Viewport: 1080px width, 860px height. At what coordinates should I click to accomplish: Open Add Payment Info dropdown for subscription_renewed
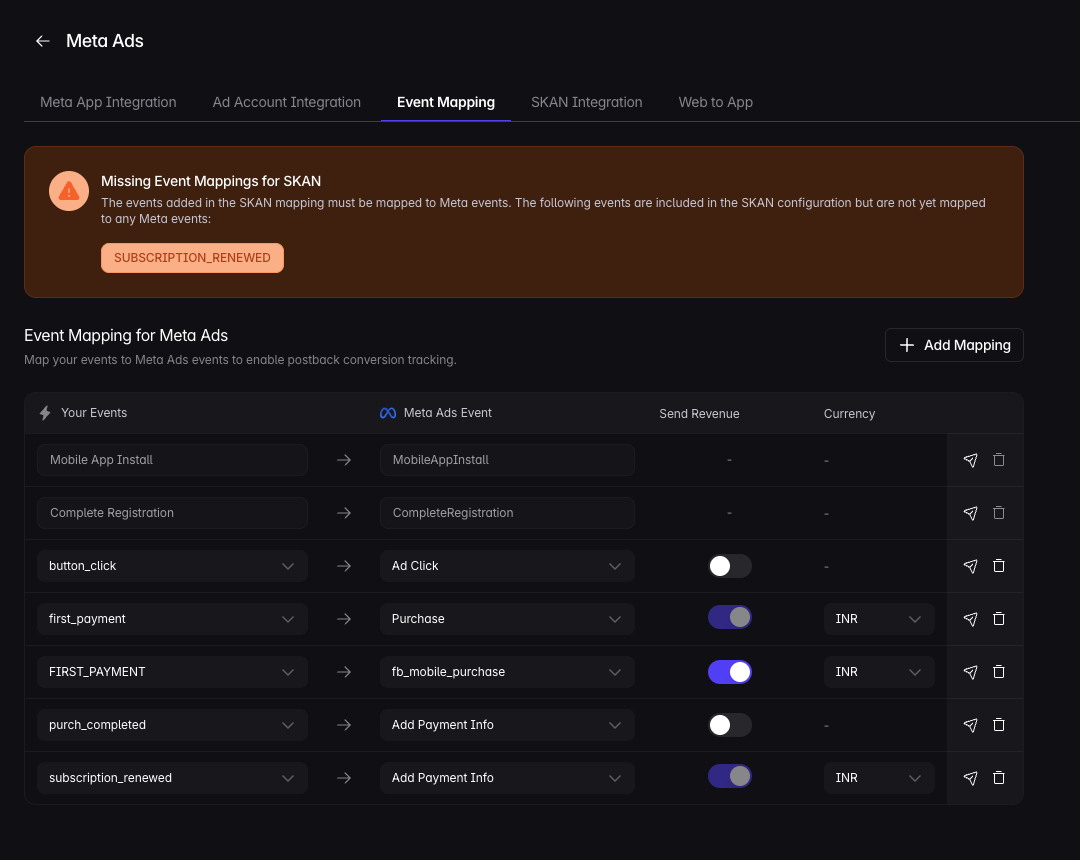[507, 778]
